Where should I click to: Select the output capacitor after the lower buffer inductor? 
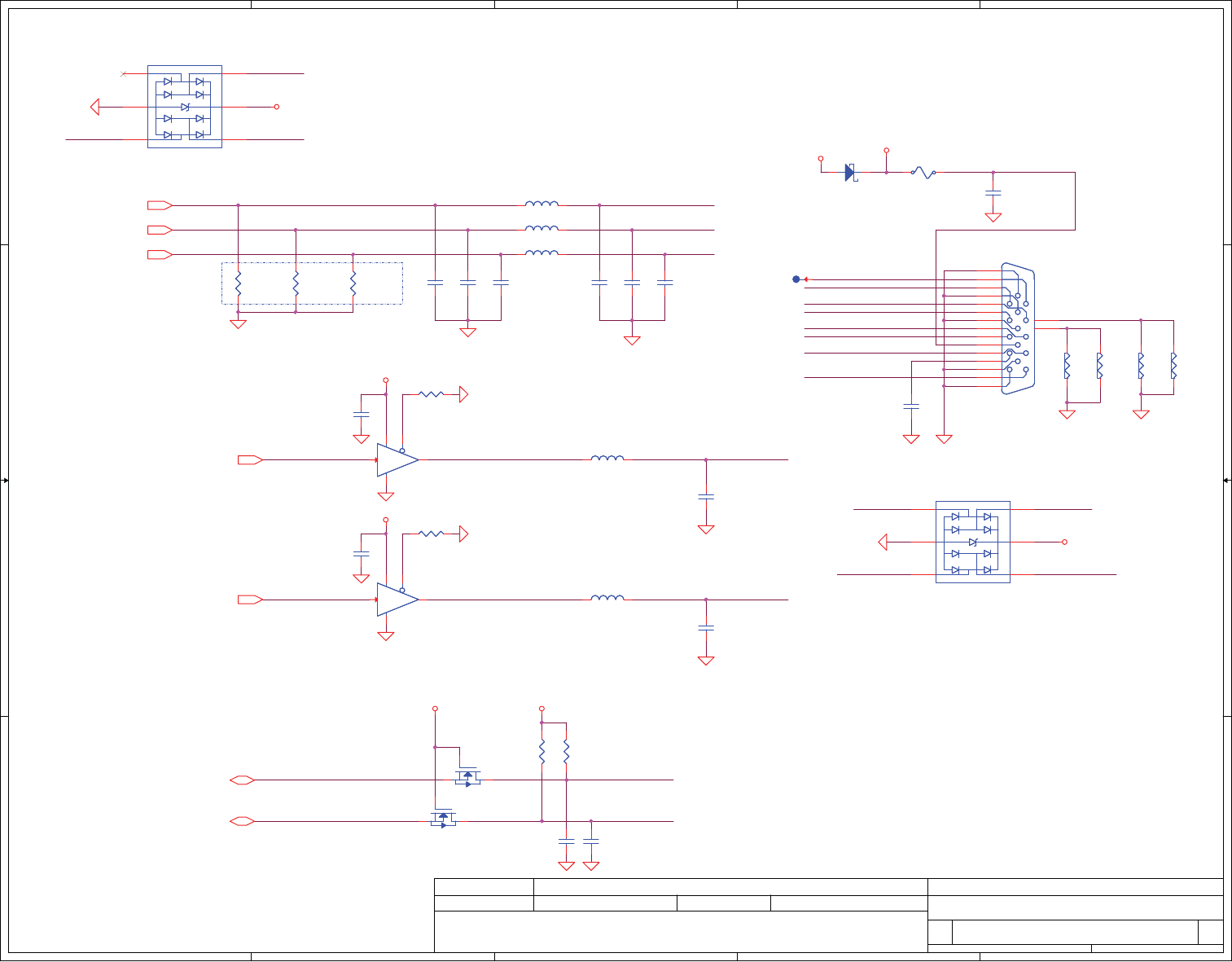tap(706, 627)
